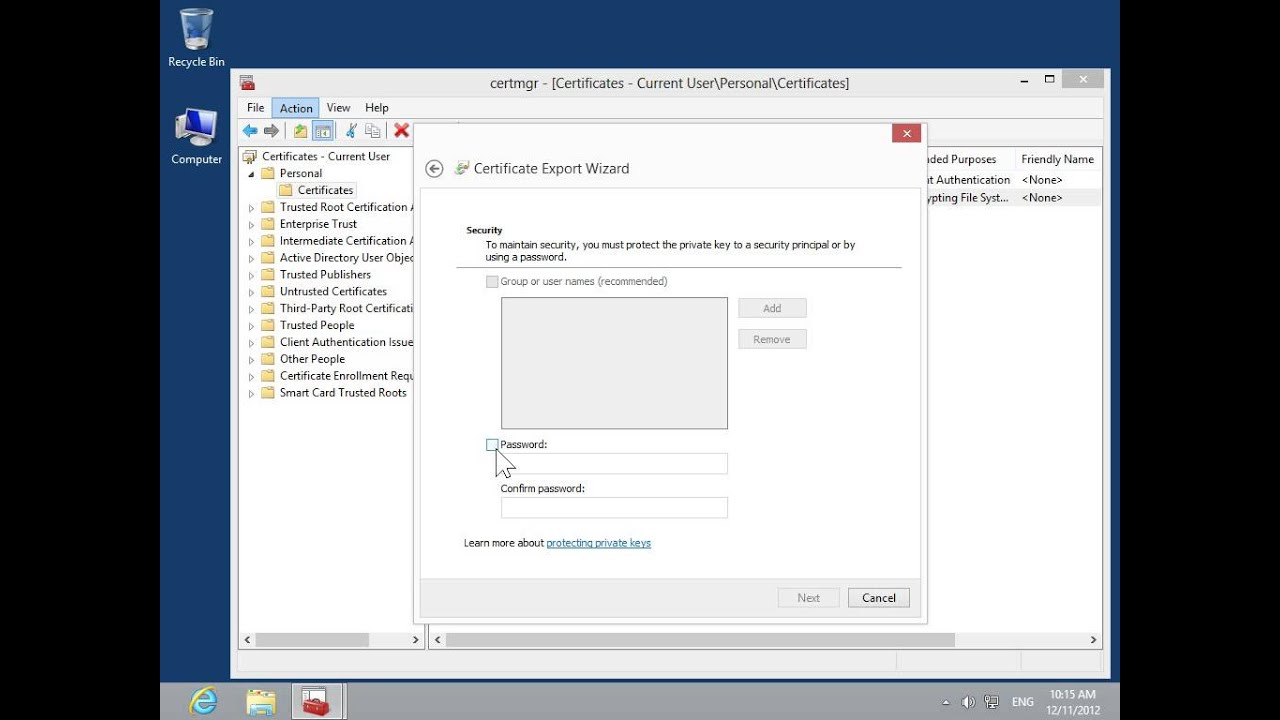The height and width of the screenshot is (720, 1280).
Task: Click the Certificate Export Wizard certificate icon
Action: click(461, 168)
